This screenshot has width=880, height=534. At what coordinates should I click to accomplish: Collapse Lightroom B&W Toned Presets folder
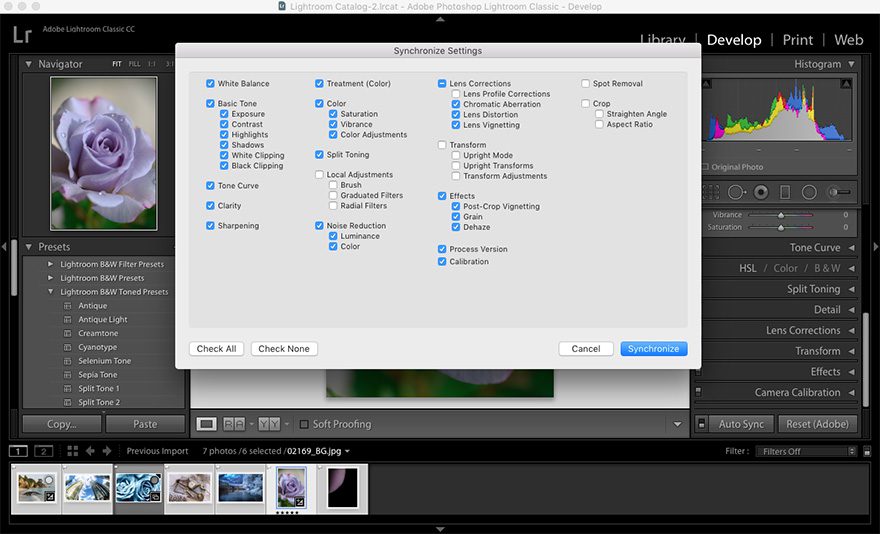[x=50, y=292]
